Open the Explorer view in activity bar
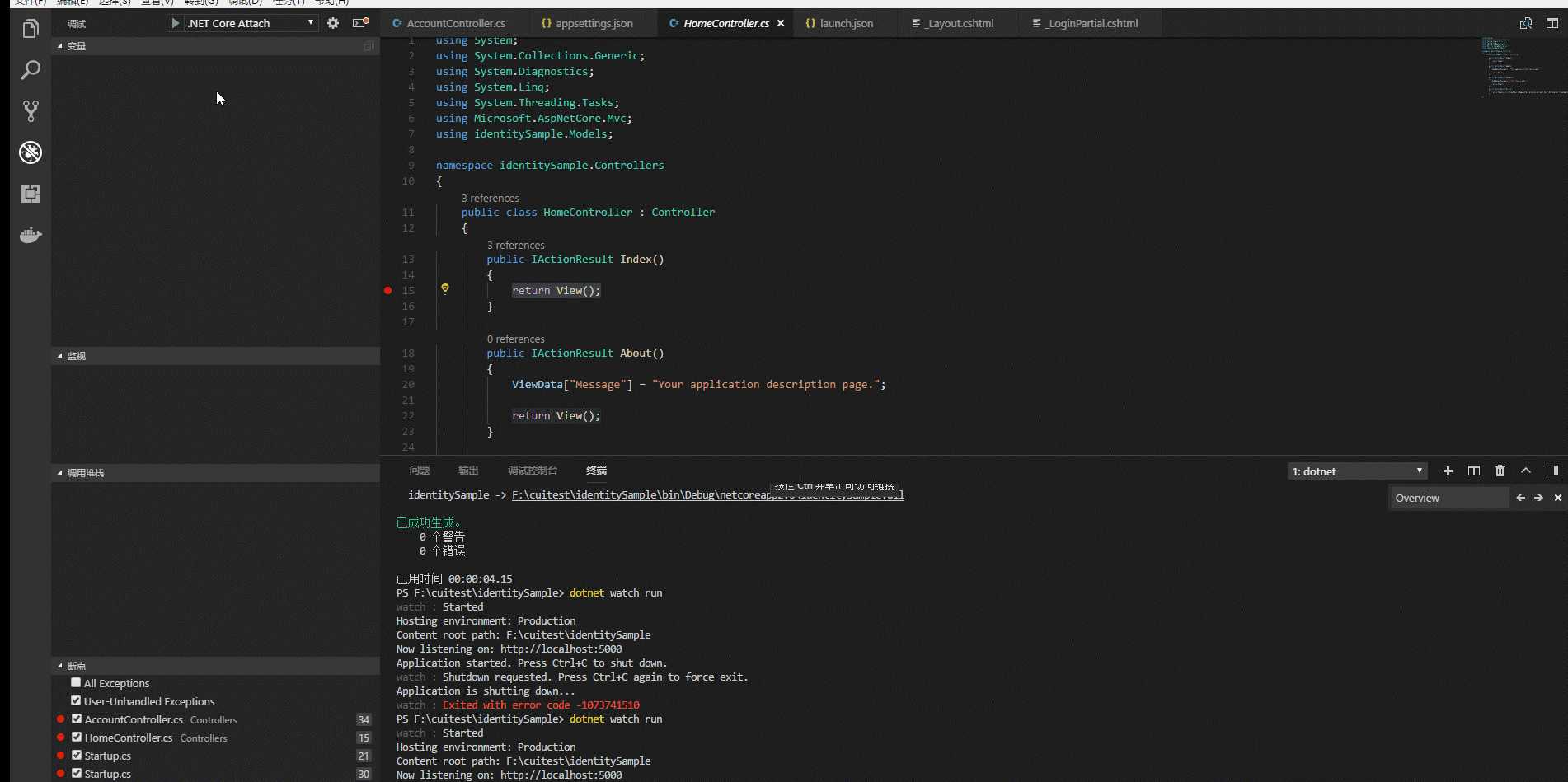The image size is (1568, 782). pyautogui.click(x=31, y=30)
